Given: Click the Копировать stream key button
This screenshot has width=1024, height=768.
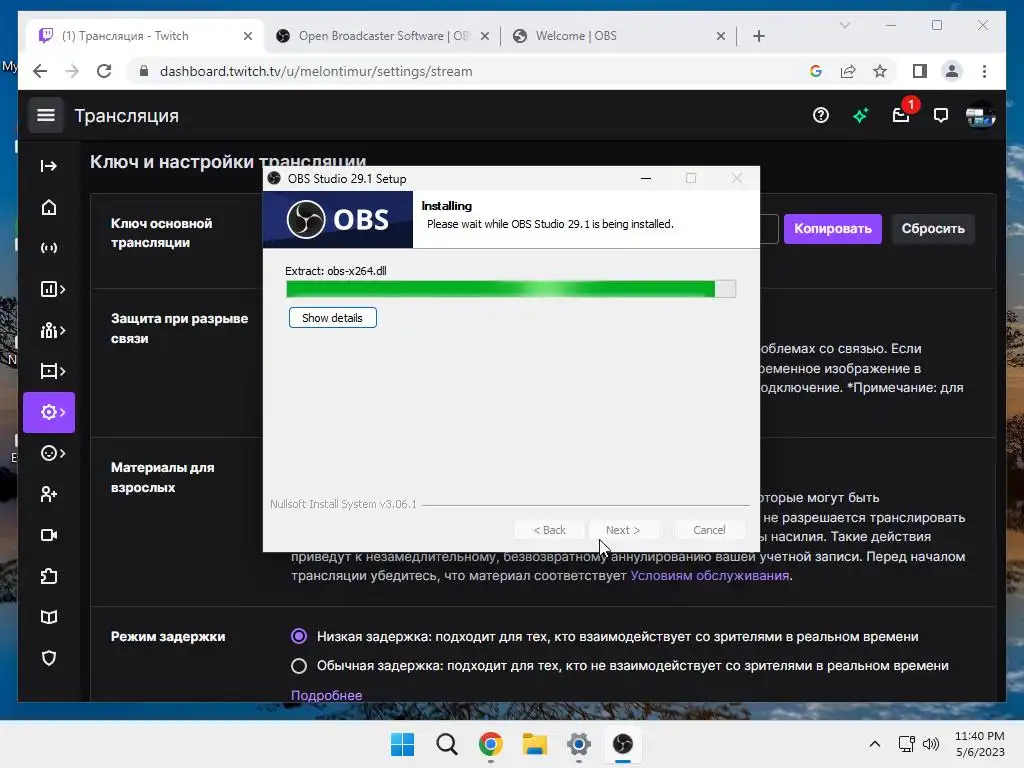Looking at the screenshot, I should coord(833,229).
